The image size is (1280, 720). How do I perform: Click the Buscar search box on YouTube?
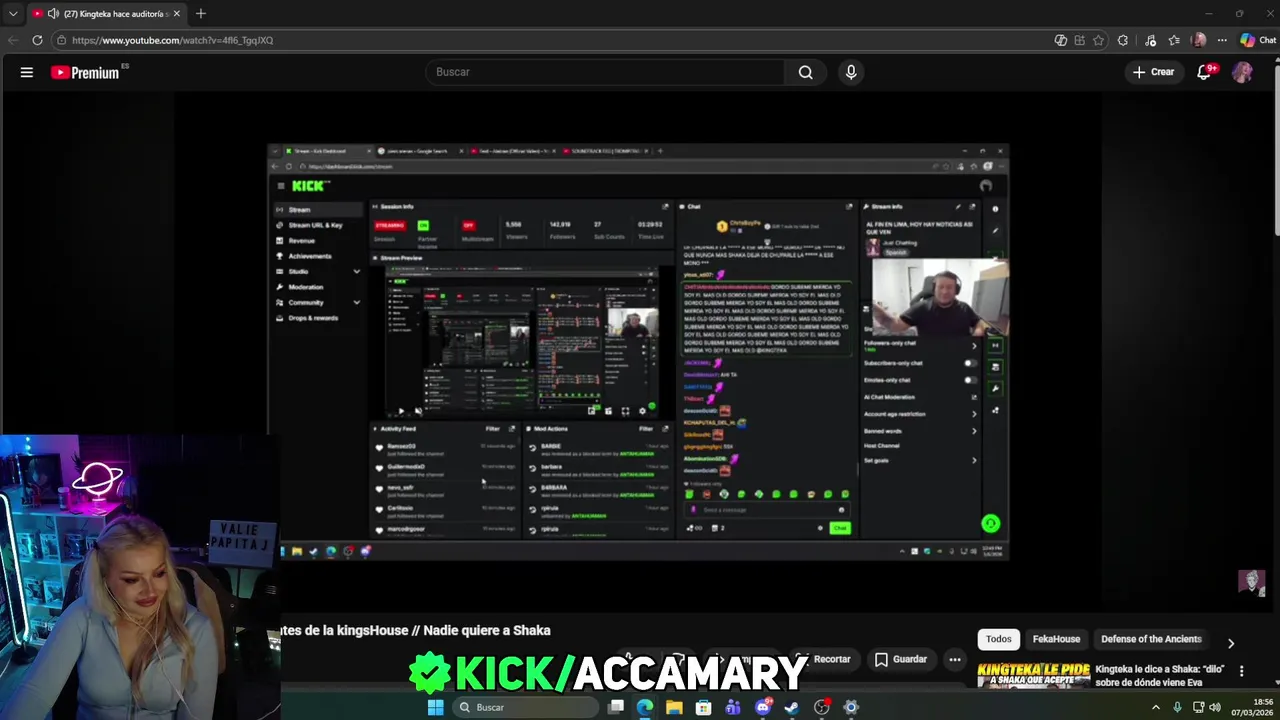point(605,72)
